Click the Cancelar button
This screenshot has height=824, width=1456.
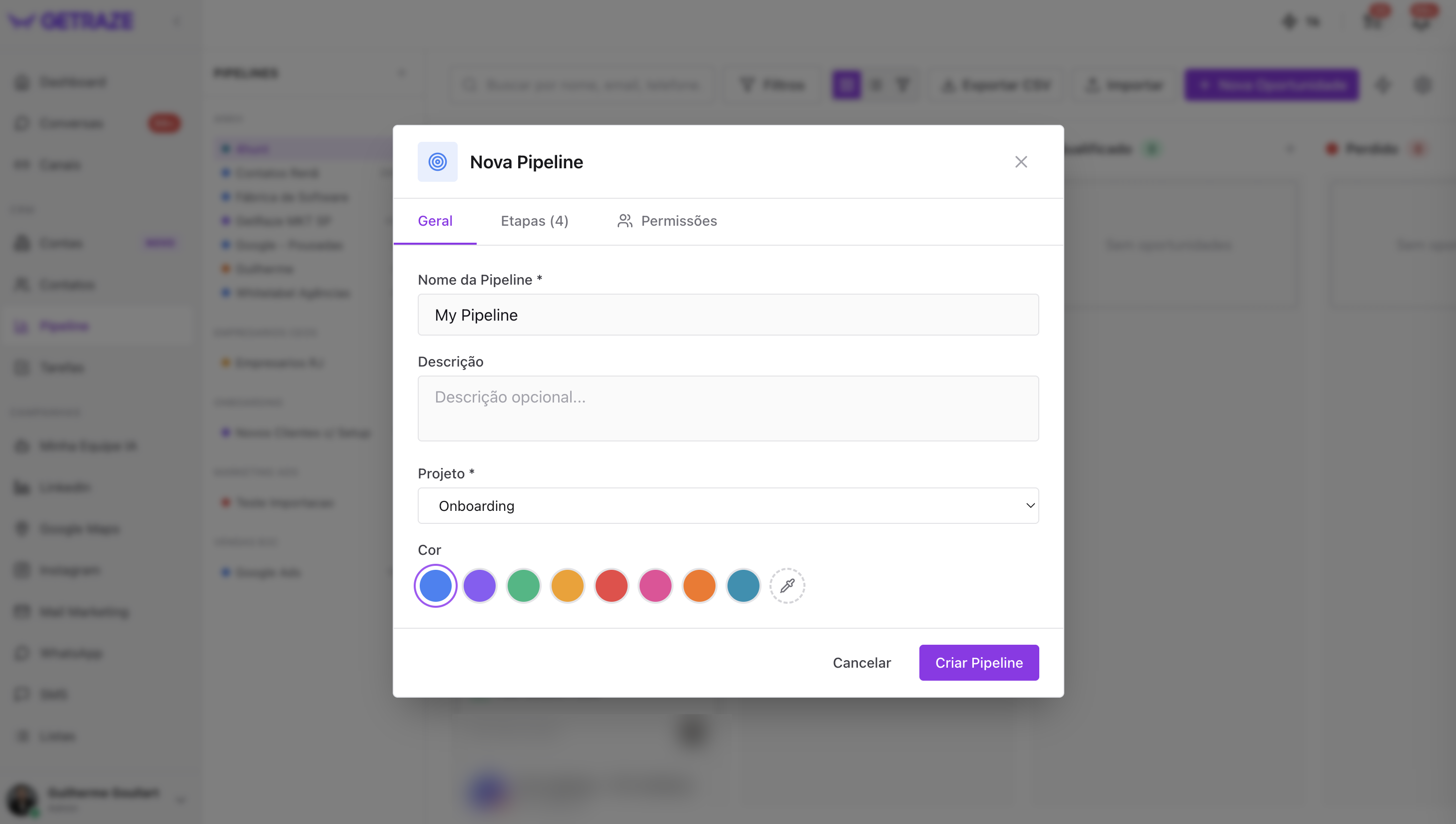(x=861, y=663)
